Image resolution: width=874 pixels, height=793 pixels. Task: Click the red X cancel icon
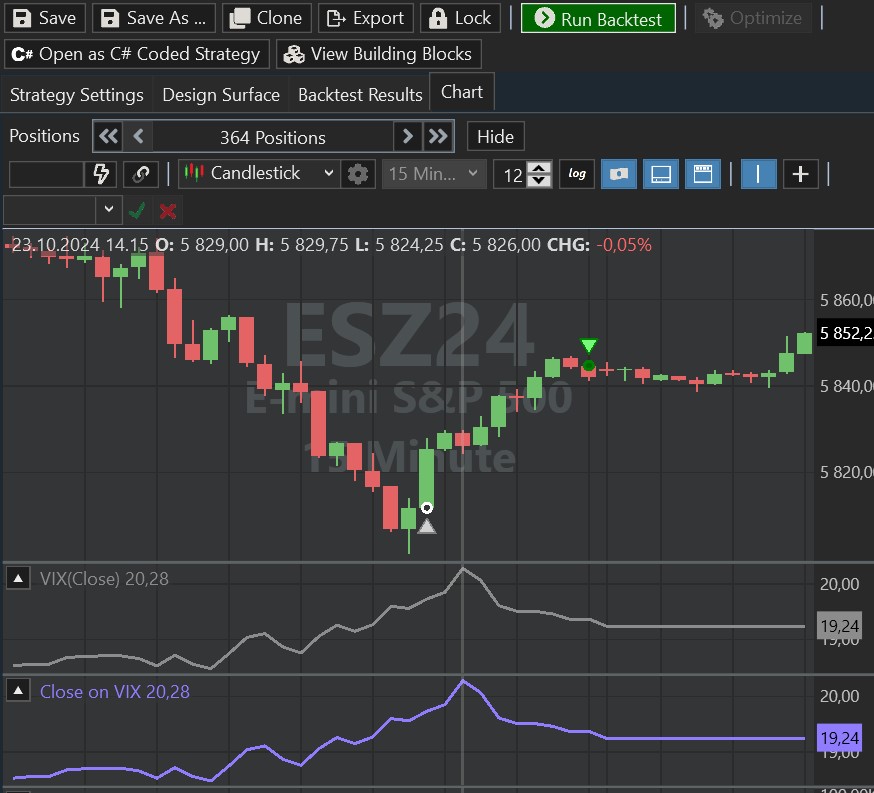click(168, 211)
